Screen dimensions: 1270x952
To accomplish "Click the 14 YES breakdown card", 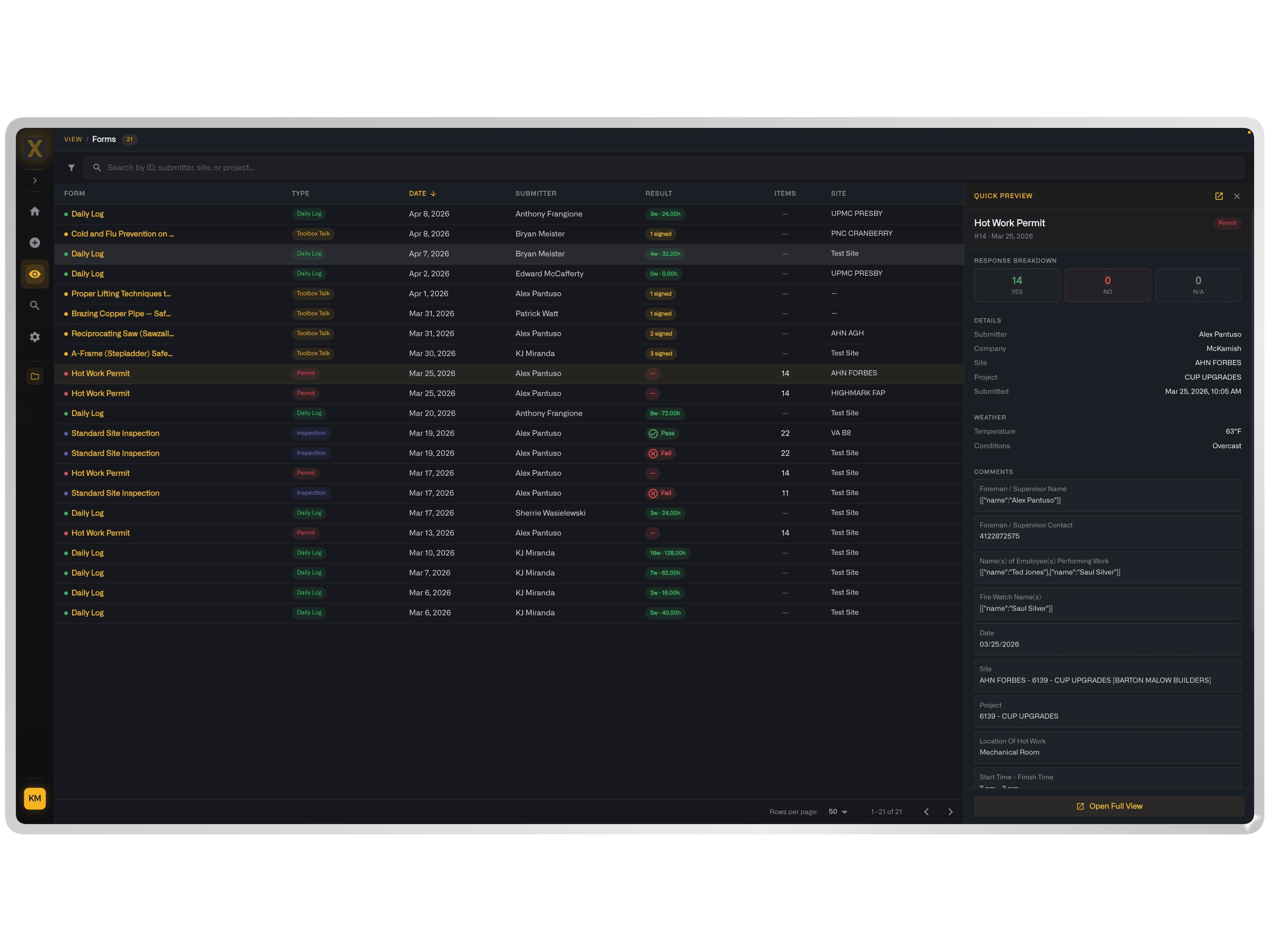I will pos(1016,285).
